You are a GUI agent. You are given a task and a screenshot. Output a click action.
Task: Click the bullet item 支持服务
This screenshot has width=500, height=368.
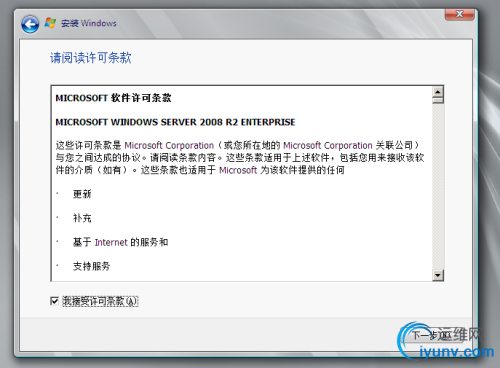[x=92, y=266]
